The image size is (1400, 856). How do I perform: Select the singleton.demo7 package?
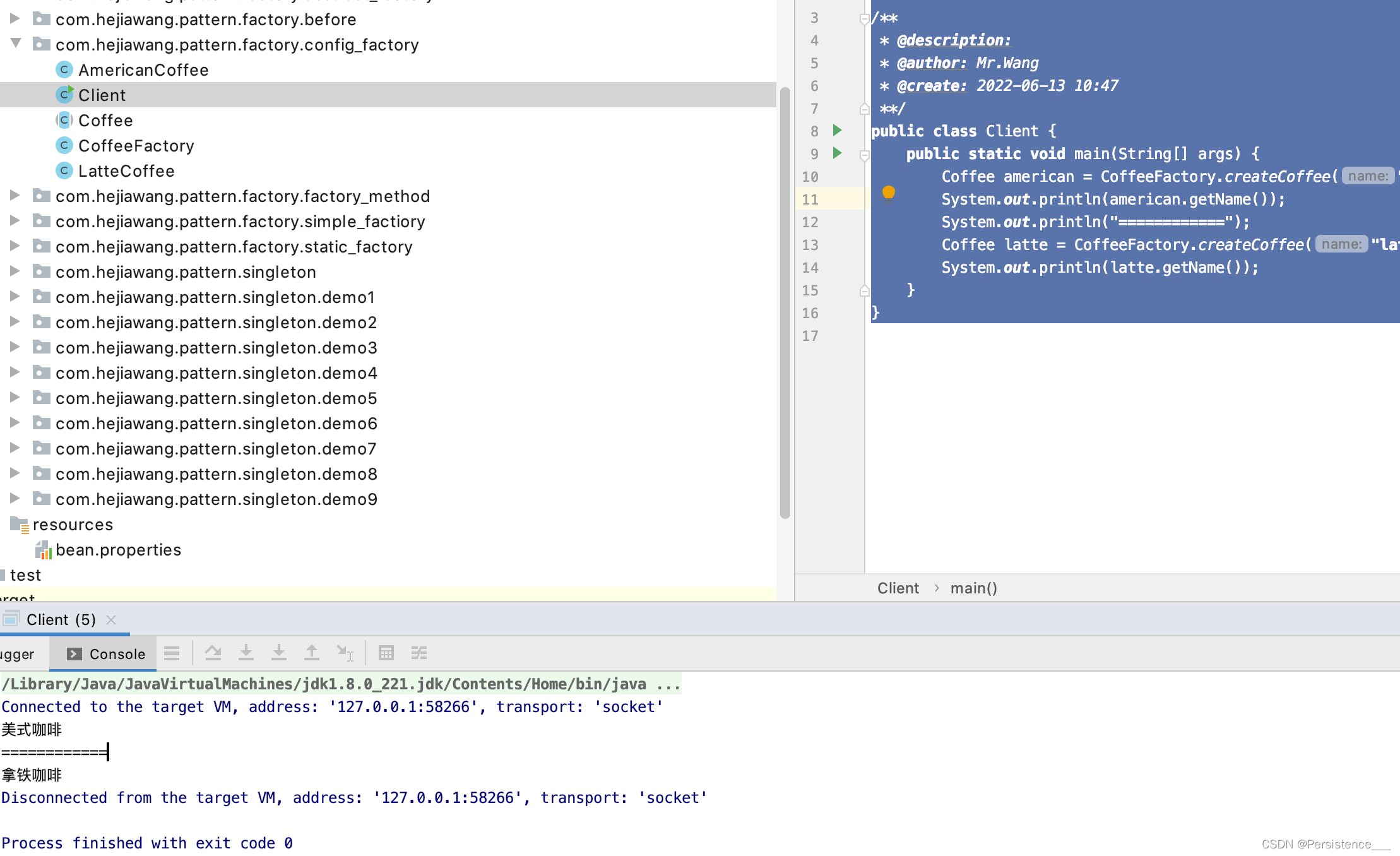click(x=216, y=449)
